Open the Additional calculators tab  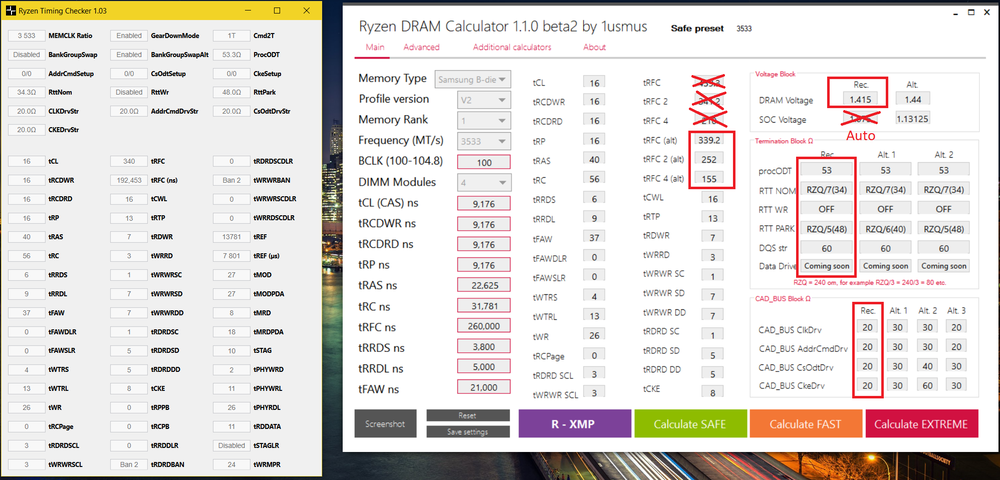tap(512, 47)
